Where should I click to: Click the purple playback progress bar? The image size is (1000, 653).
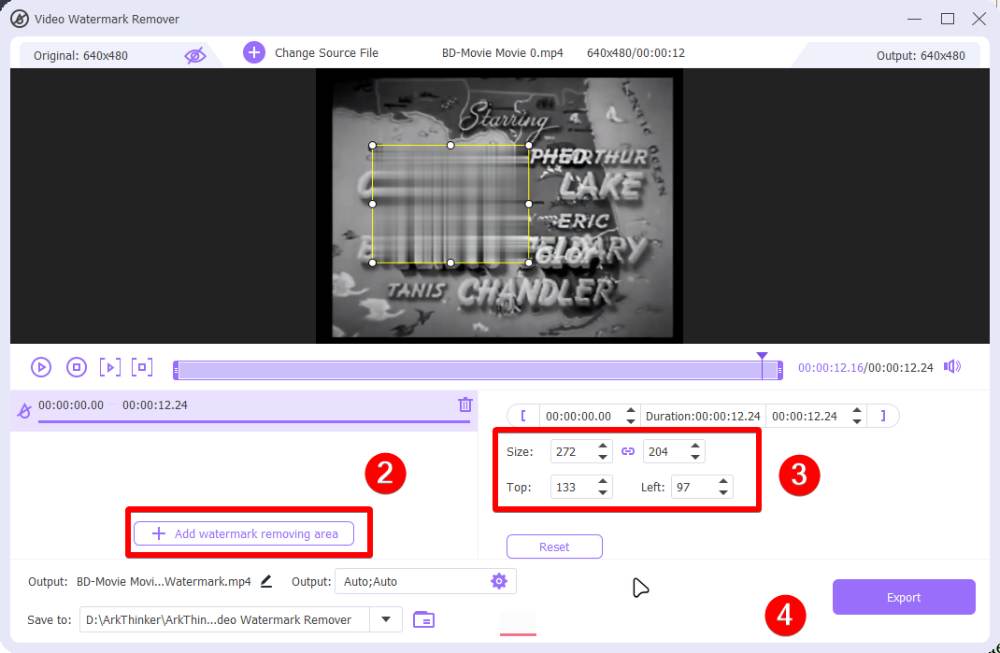[x=478, y=370]
